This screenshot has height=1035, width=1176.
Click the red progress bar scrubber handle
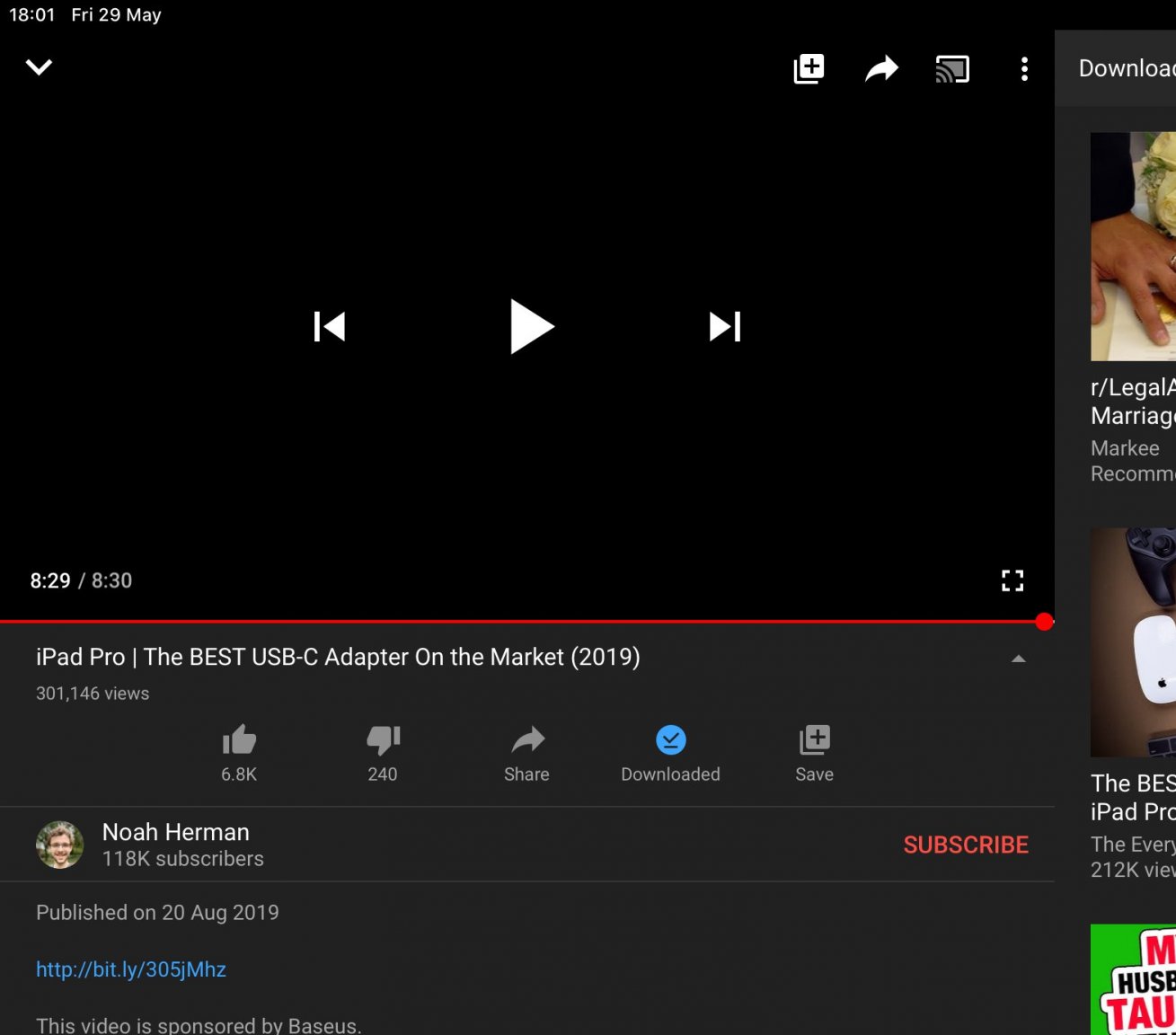click(x=1043, y=621)
